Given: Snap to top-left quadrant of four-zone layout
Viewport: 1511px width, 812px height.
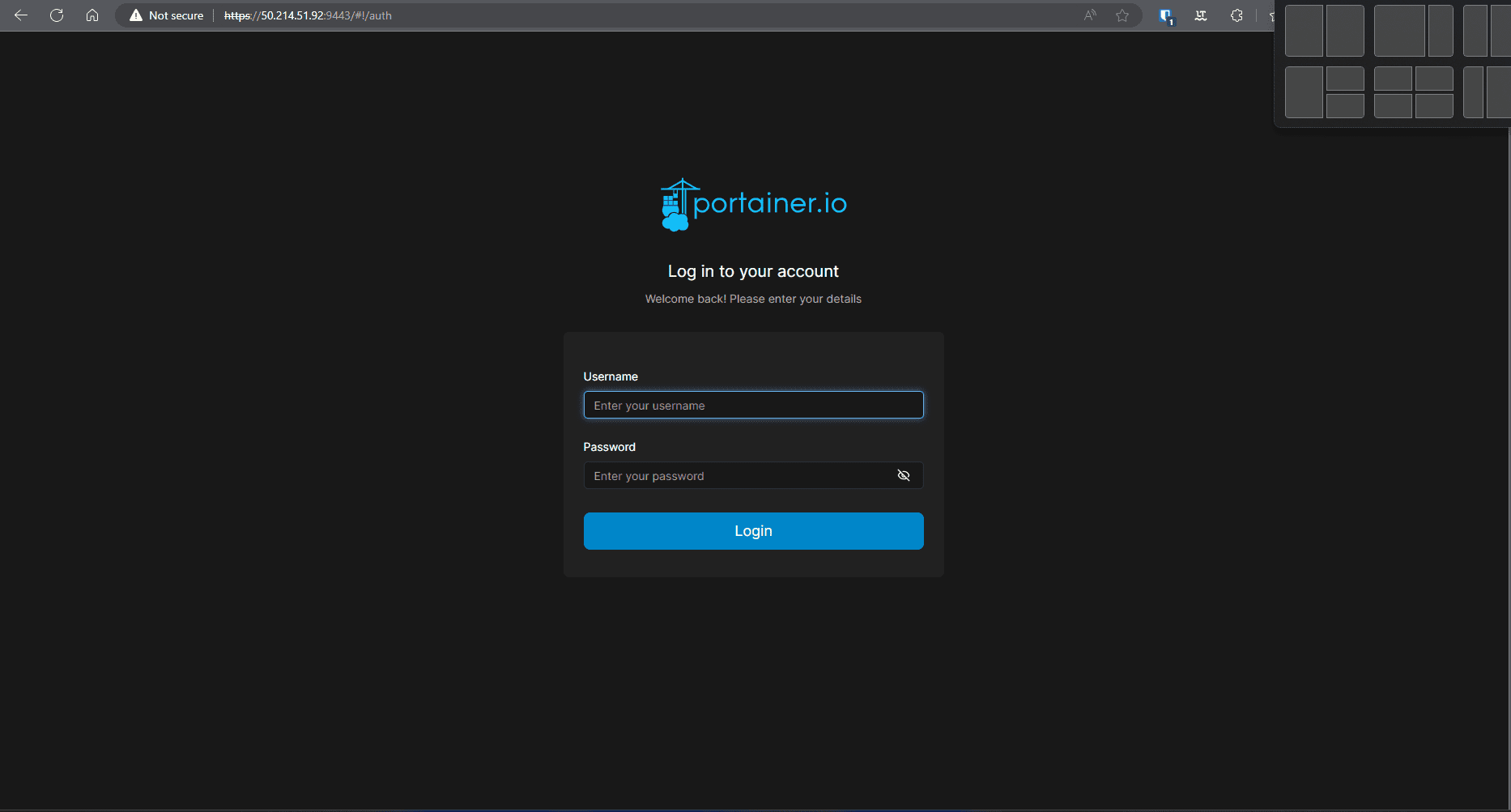Looking at the screenshot, I should [x=1393, y=79].
